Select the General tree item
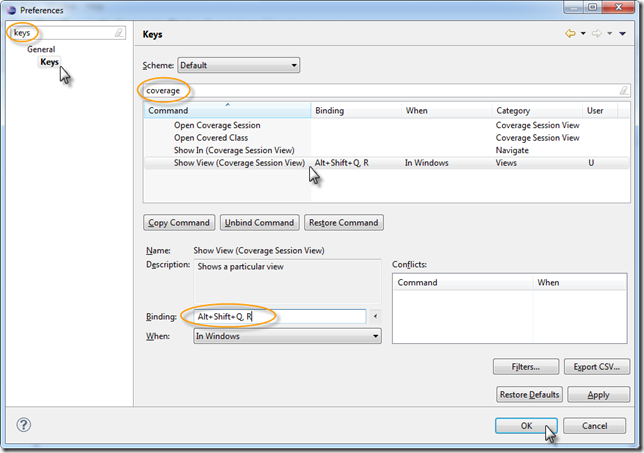644x453 pixels. click(x=41, y=49)
